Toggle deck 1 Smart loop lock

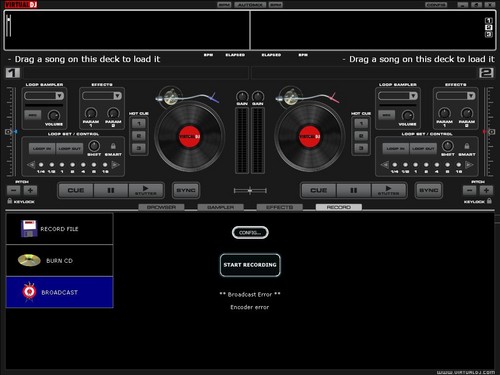click(x=113, y=146)
